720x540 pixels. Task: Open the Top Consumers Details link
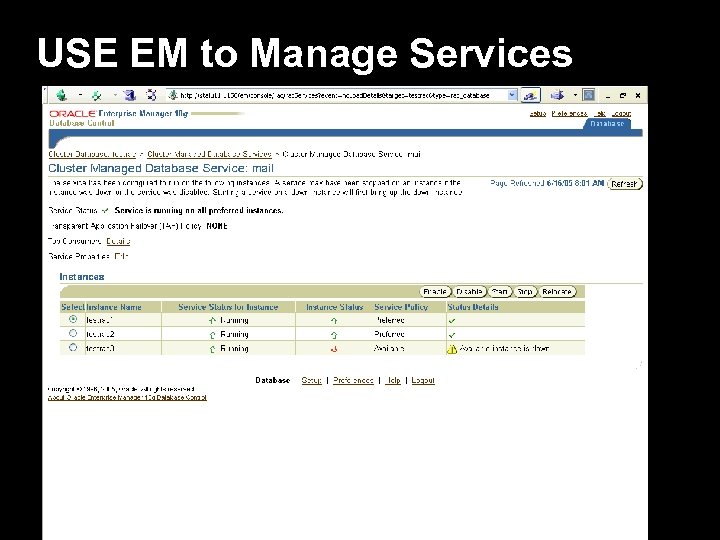coord(118,241)
